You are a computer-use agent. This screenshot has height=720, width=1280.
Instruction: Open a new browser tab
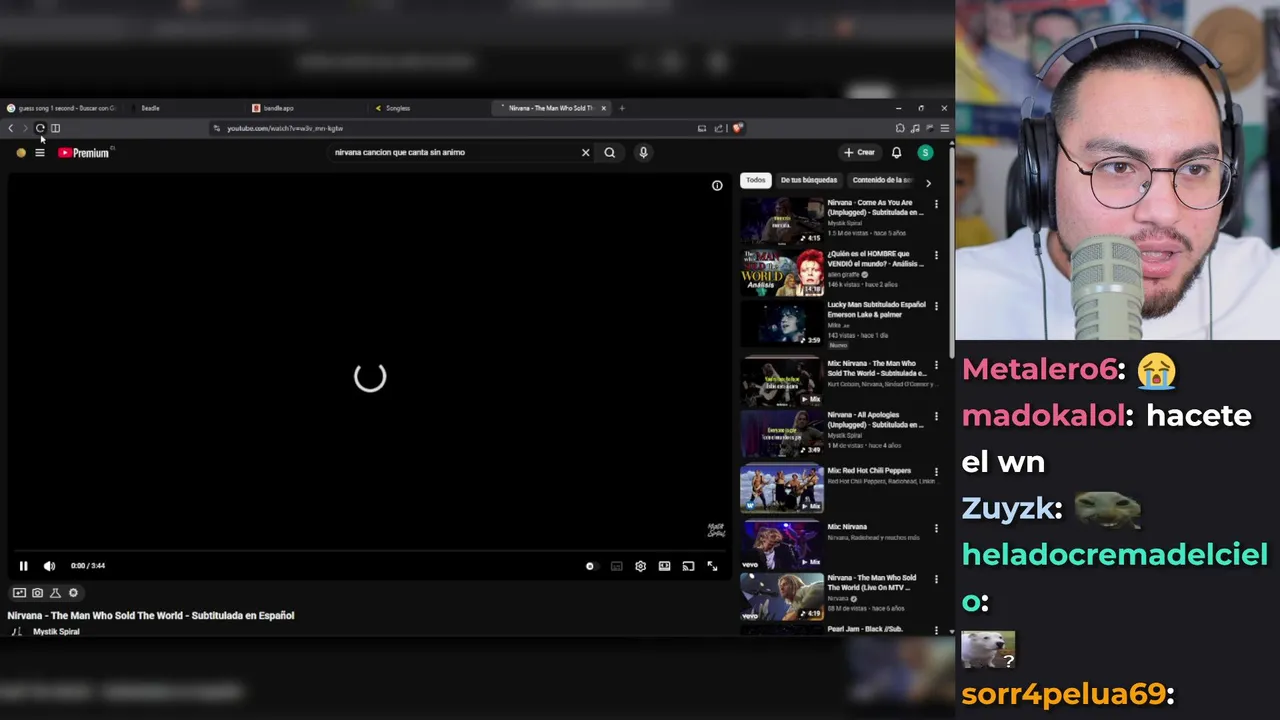pos(622,108)
